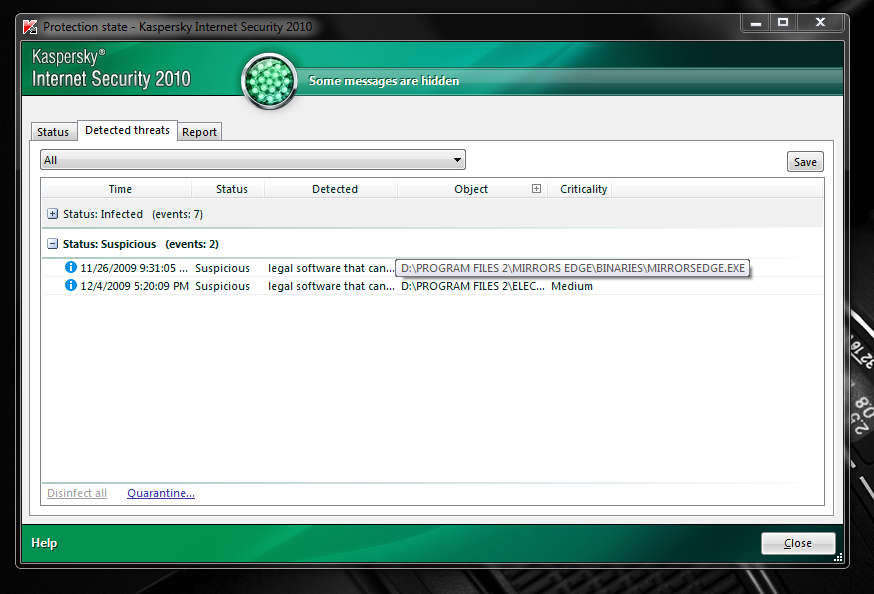Maximize the Kaspersky window
Viewport: 874px width, 594px height.
pos(783,22)
